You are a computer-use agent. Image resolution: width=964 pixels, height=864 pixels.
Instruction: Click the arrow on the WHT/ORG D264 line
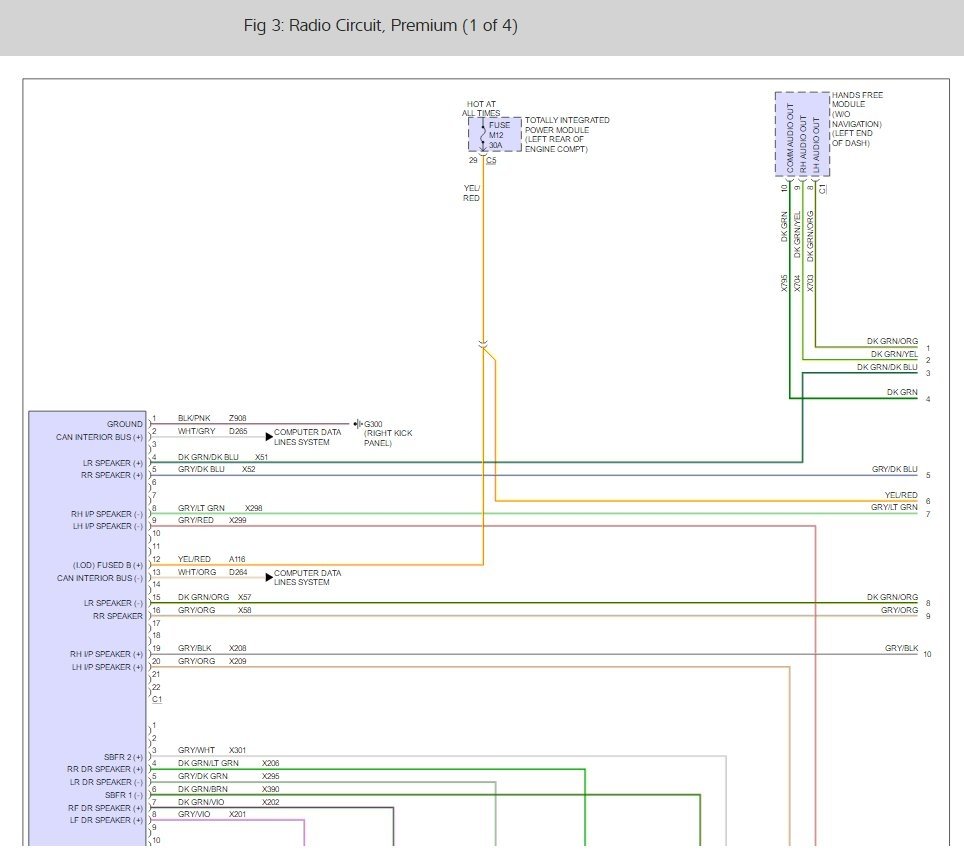268,578
